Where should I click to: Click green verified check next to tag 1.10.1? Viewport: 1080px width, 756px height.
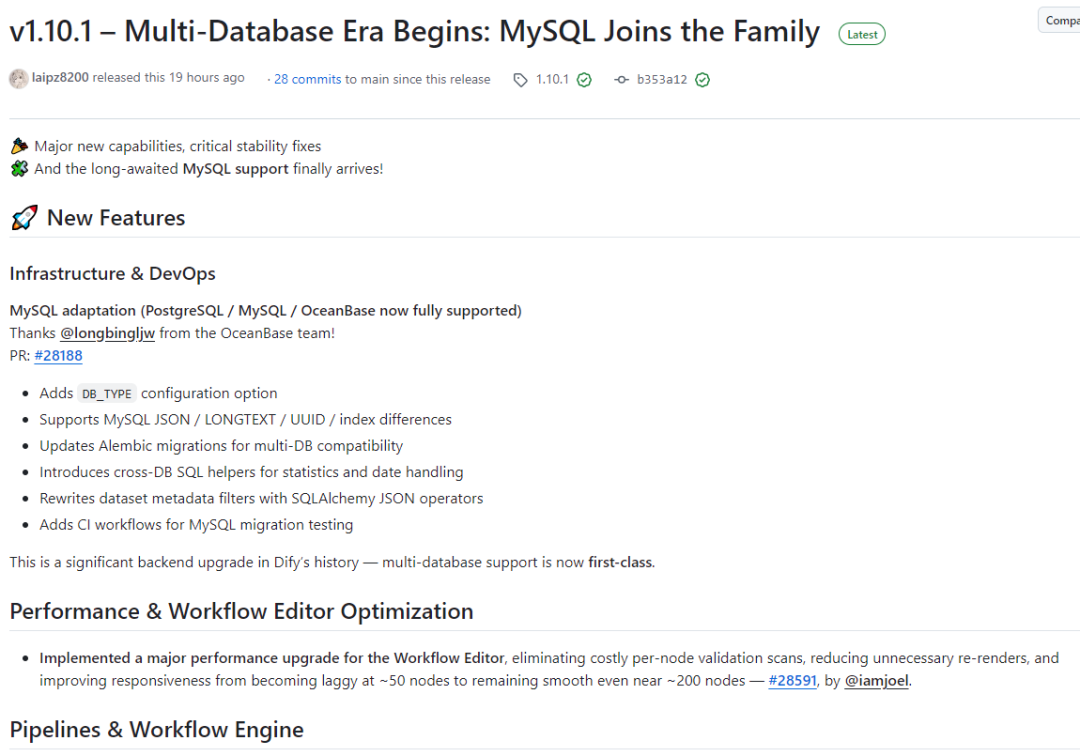point(584,80)
